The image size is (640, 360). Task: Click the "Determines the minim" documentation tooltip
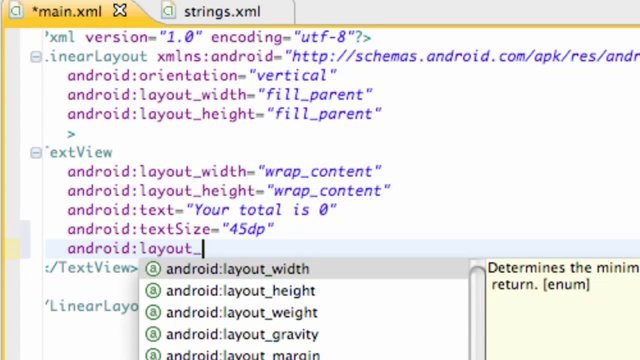(x=563, y=309)
